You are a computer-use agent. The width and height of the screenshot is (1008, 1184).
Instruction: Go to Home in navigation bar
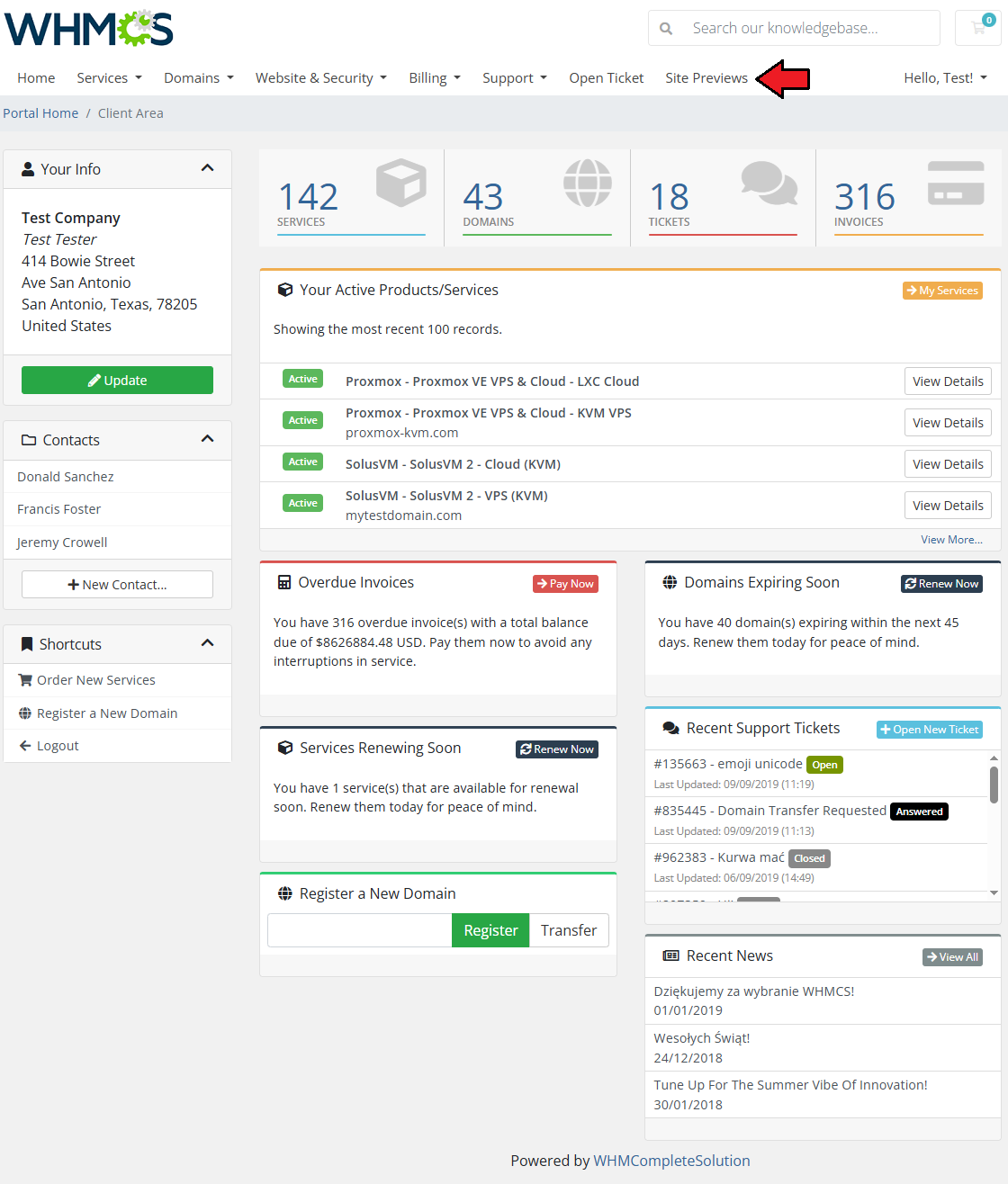[x=36, y=78]
